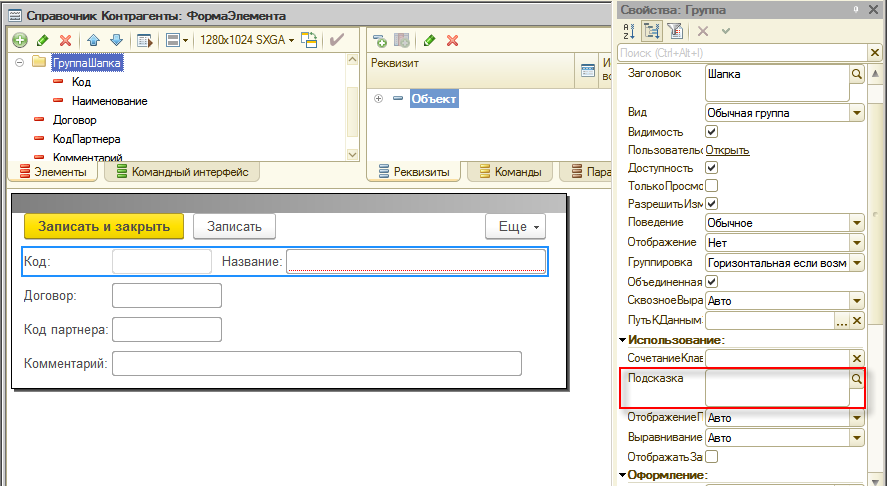
Task: Pin the Свойства panel
Action: (855, 10)
